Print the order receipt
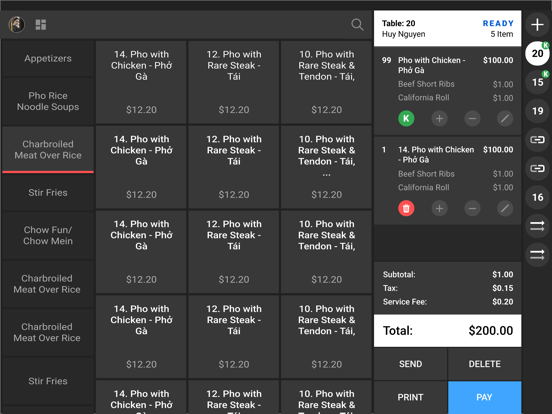 [410, 397]
